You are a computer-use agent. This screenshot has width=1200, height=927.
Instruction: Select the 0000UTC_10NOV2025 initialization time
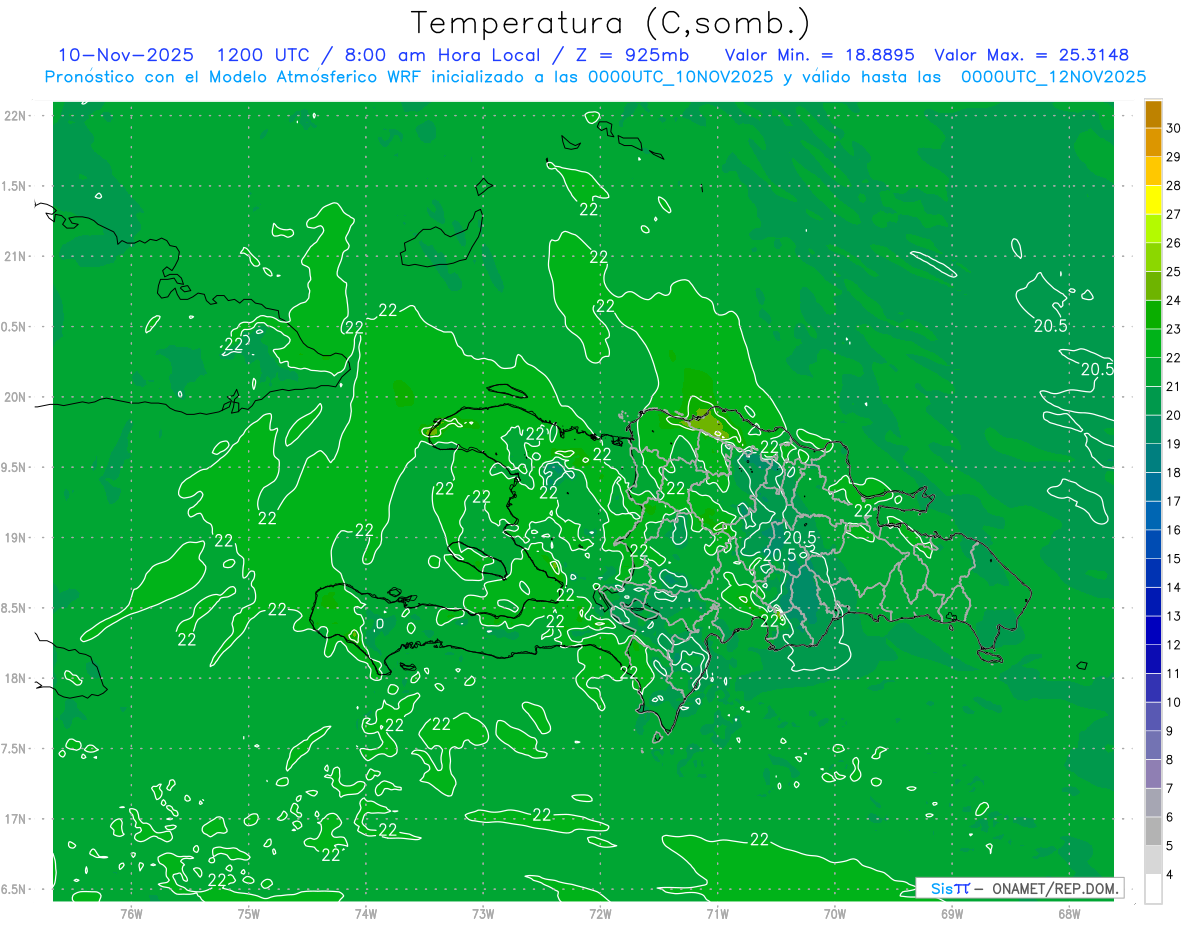click(681, 77)
